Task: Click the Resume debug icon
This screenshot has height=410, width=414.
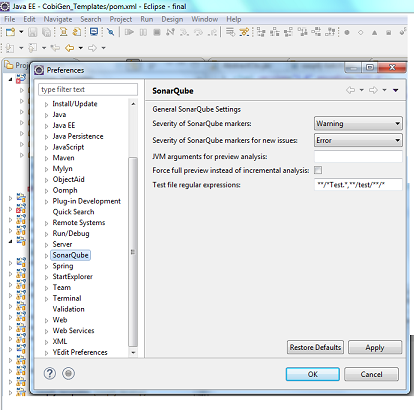Action: (129, 32)
